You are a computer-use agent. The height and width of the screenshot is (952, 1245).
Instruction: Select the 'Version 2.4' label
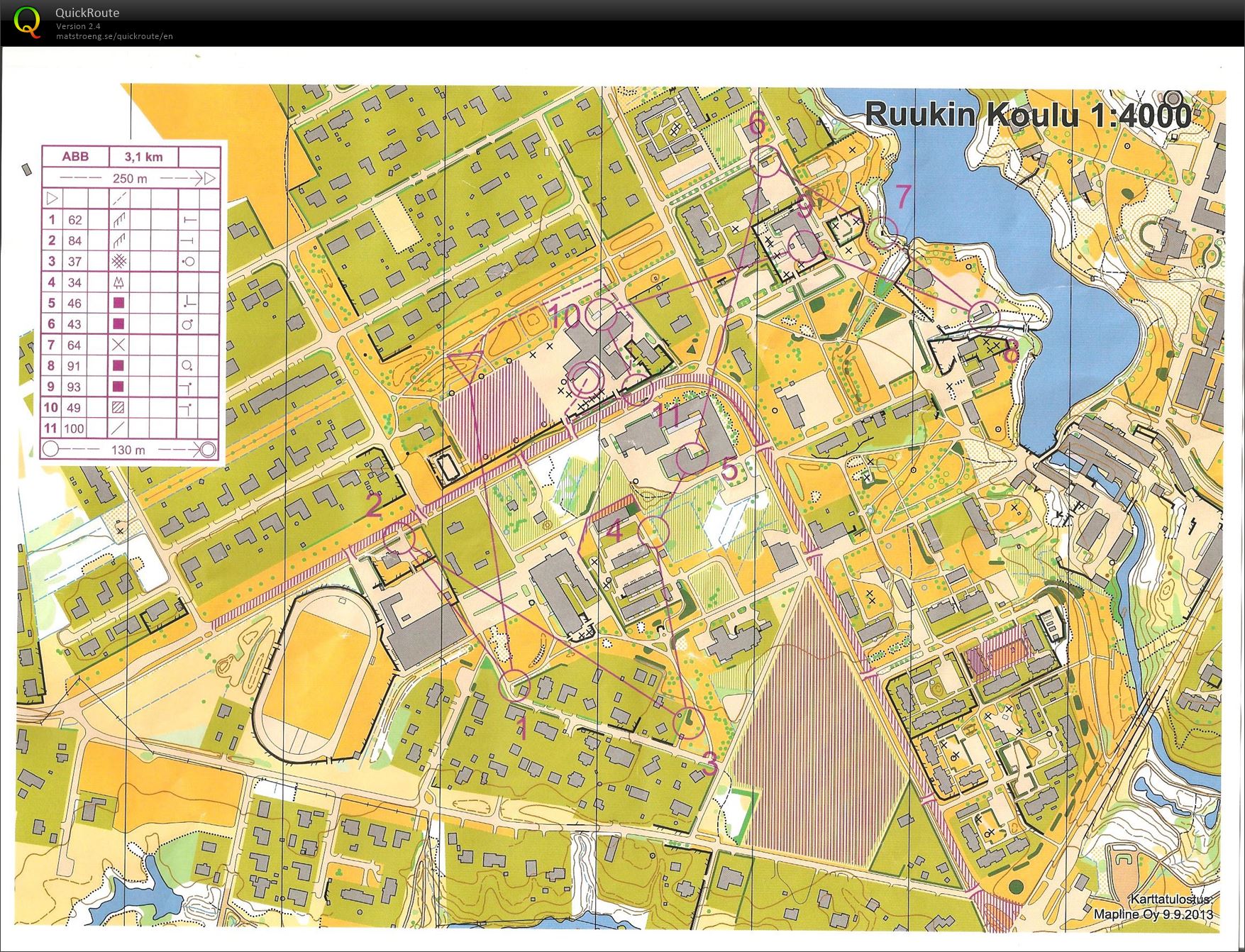[x=78, y=26]
